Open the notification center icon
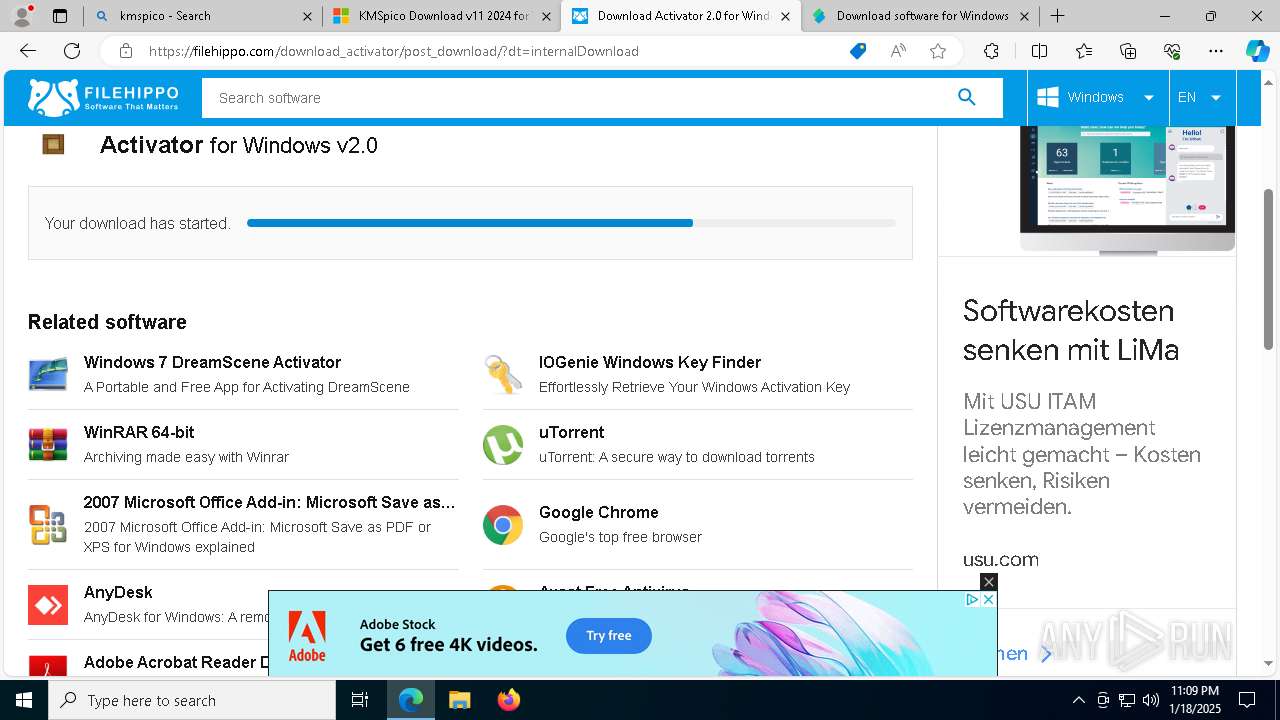Viewport: 1280px width, 720px height. (x=1247, y=700)
